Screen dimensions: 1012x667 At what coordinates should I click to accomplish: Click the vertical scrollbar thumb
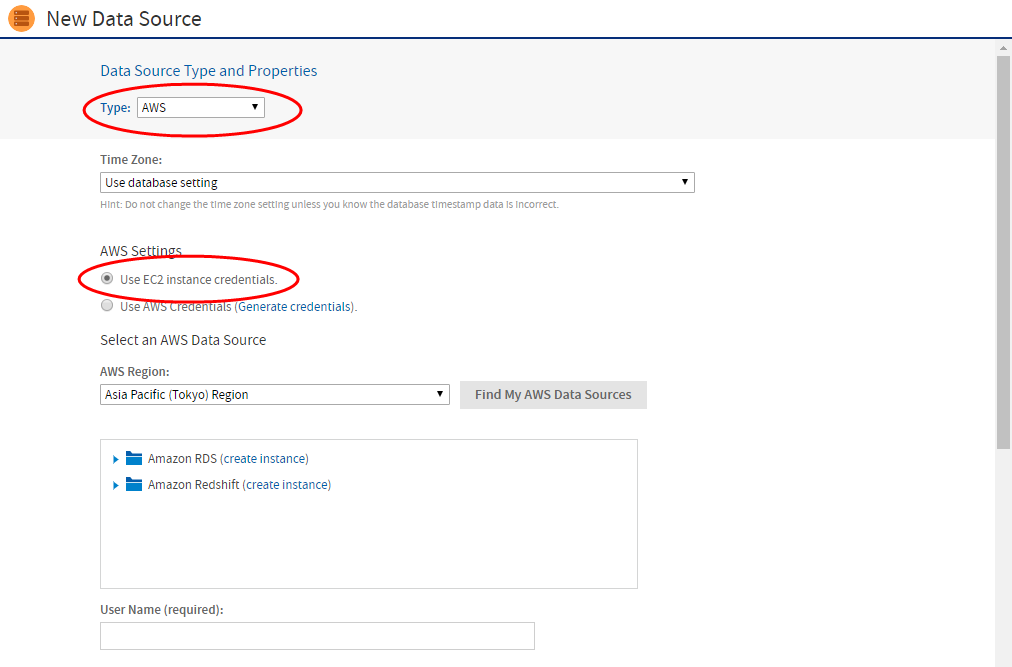tap(1003, 252)
